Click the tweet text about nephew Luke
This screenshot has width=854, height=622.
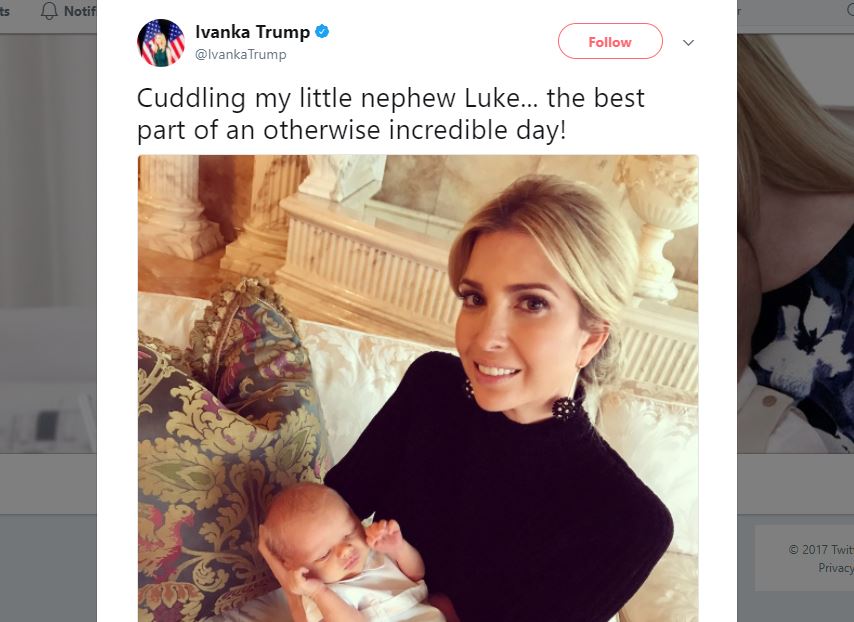(x=391, y=114)
